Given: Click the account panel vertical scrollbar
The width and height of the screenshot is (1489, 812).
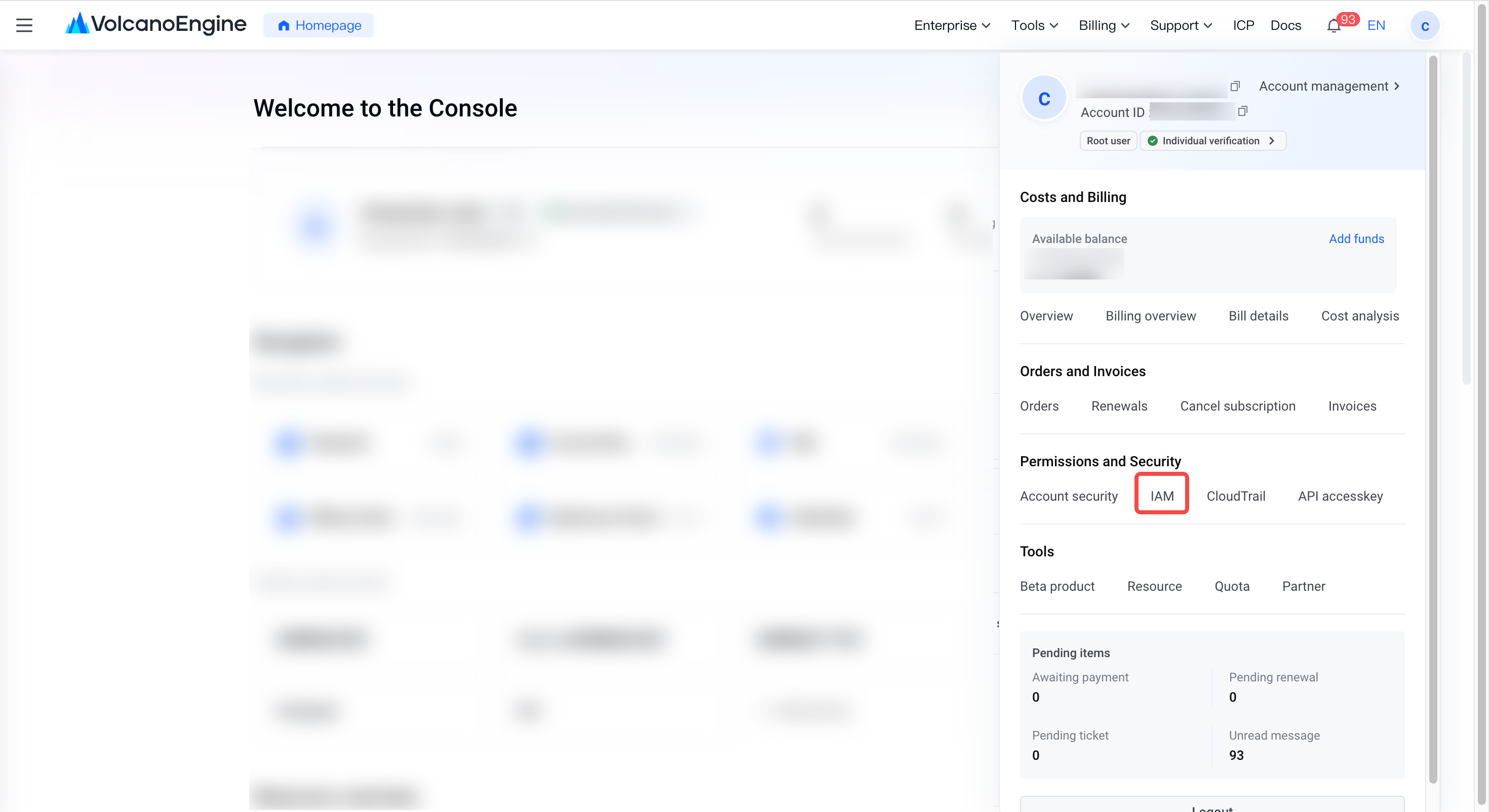Looking at the screenshot, I should 1433,419.
